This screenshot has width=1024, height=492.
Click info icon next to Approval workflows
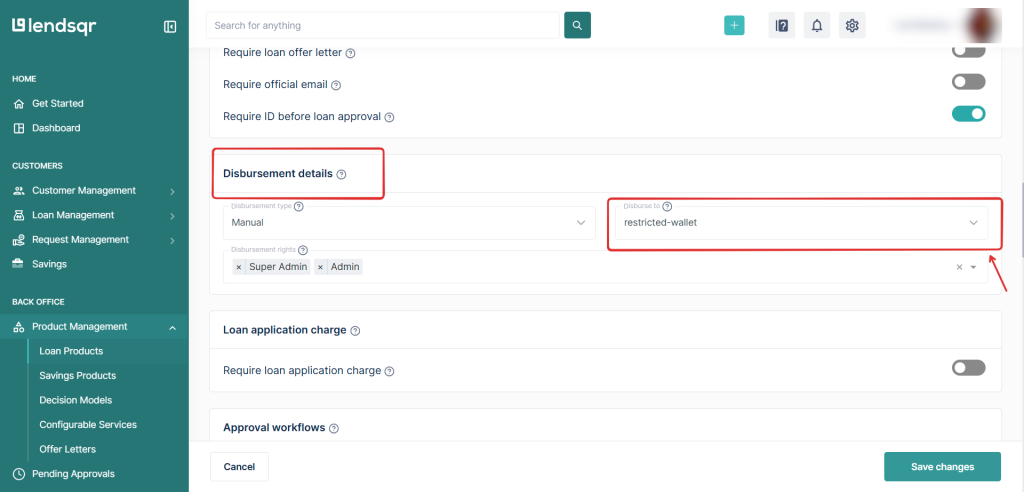(x=334, y=428)
